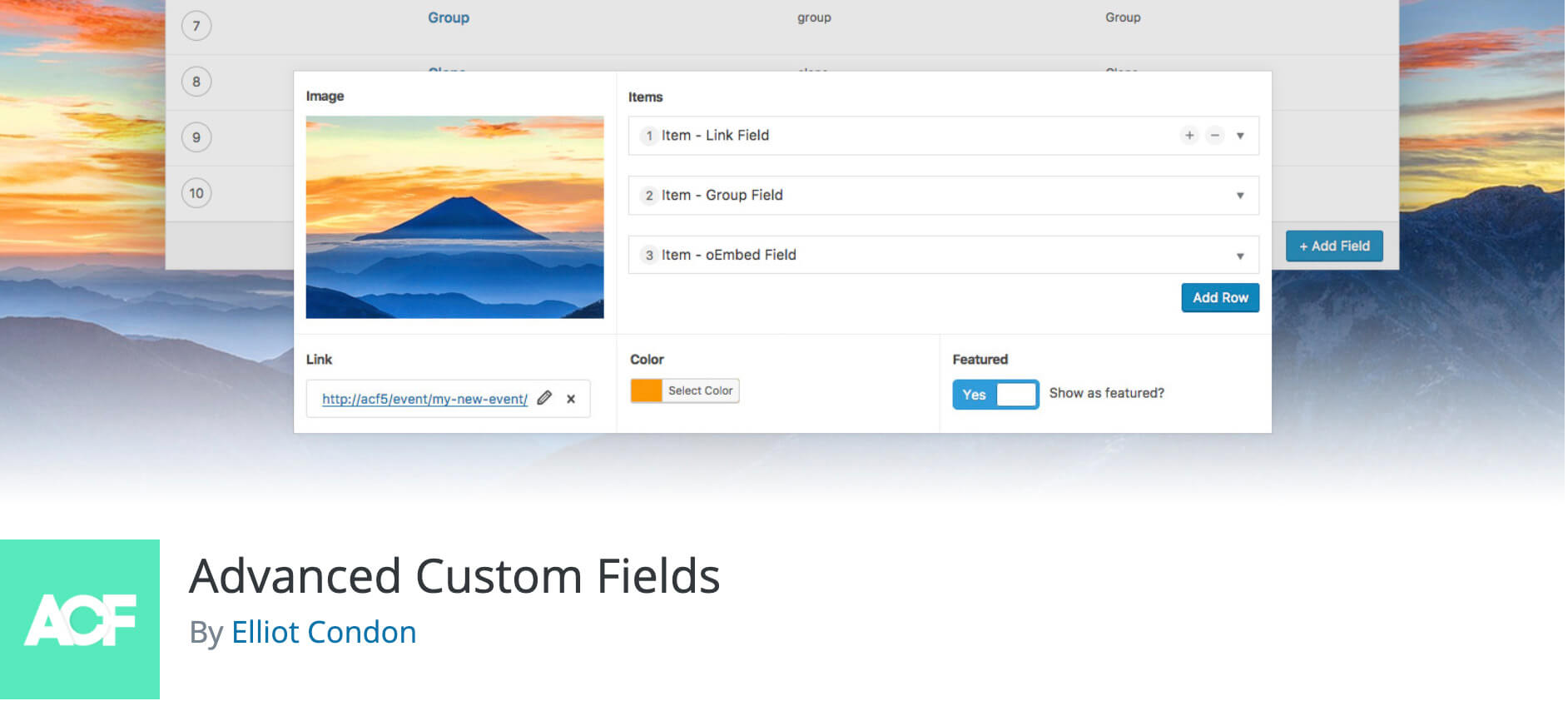
Task: Expand the Item - Group Field row arrow
Action: pyautogui.click(x=1240, y=196)
